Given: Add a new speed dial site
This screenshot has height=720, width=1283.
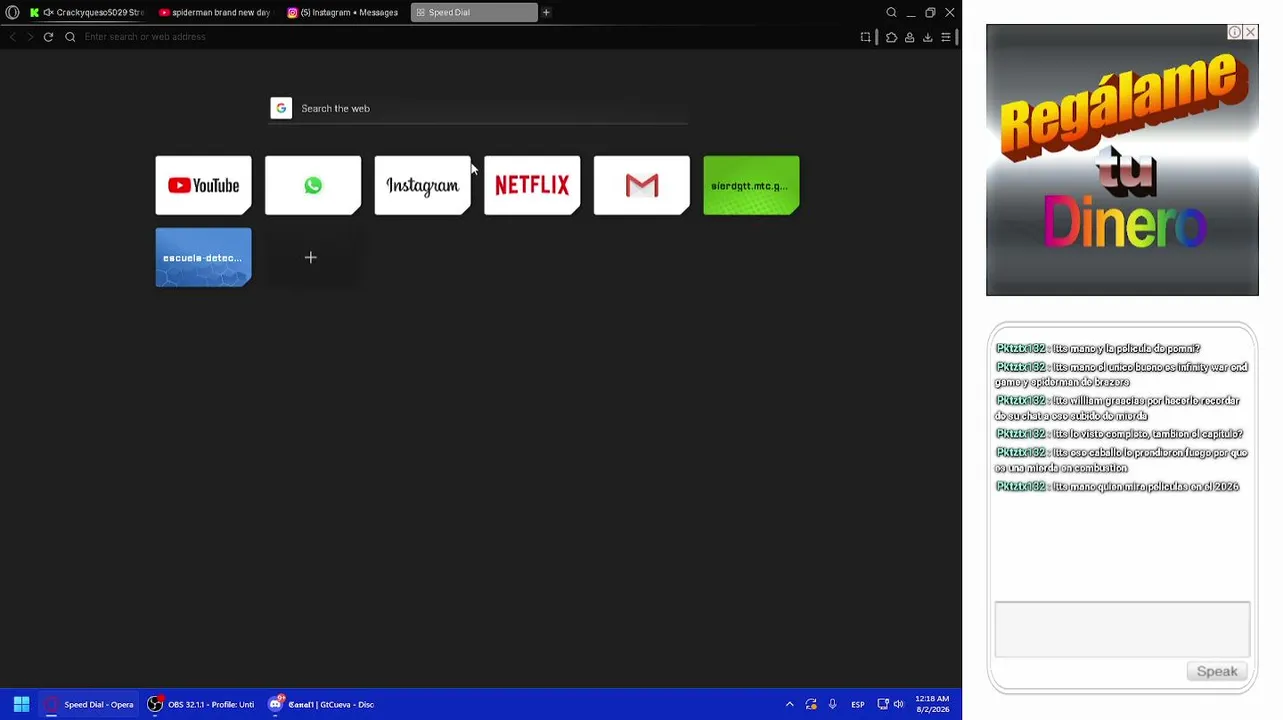Looking at the screenshot, I should tap(311, 257).
